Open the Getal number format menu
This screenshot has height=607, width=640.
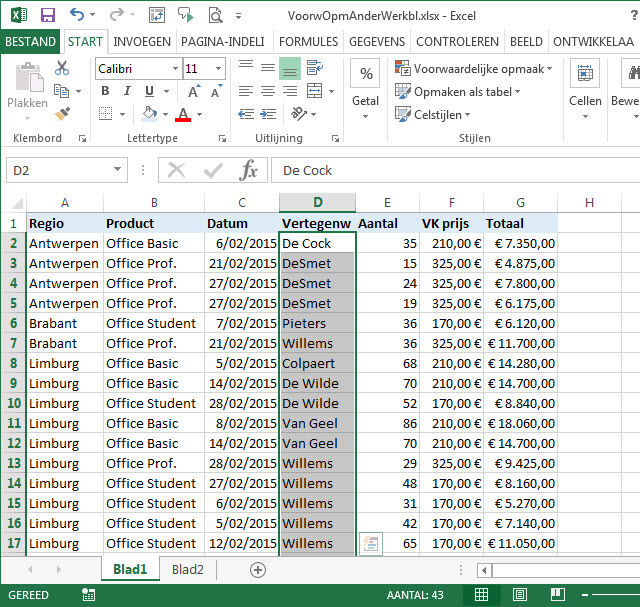tap(365, 90)
